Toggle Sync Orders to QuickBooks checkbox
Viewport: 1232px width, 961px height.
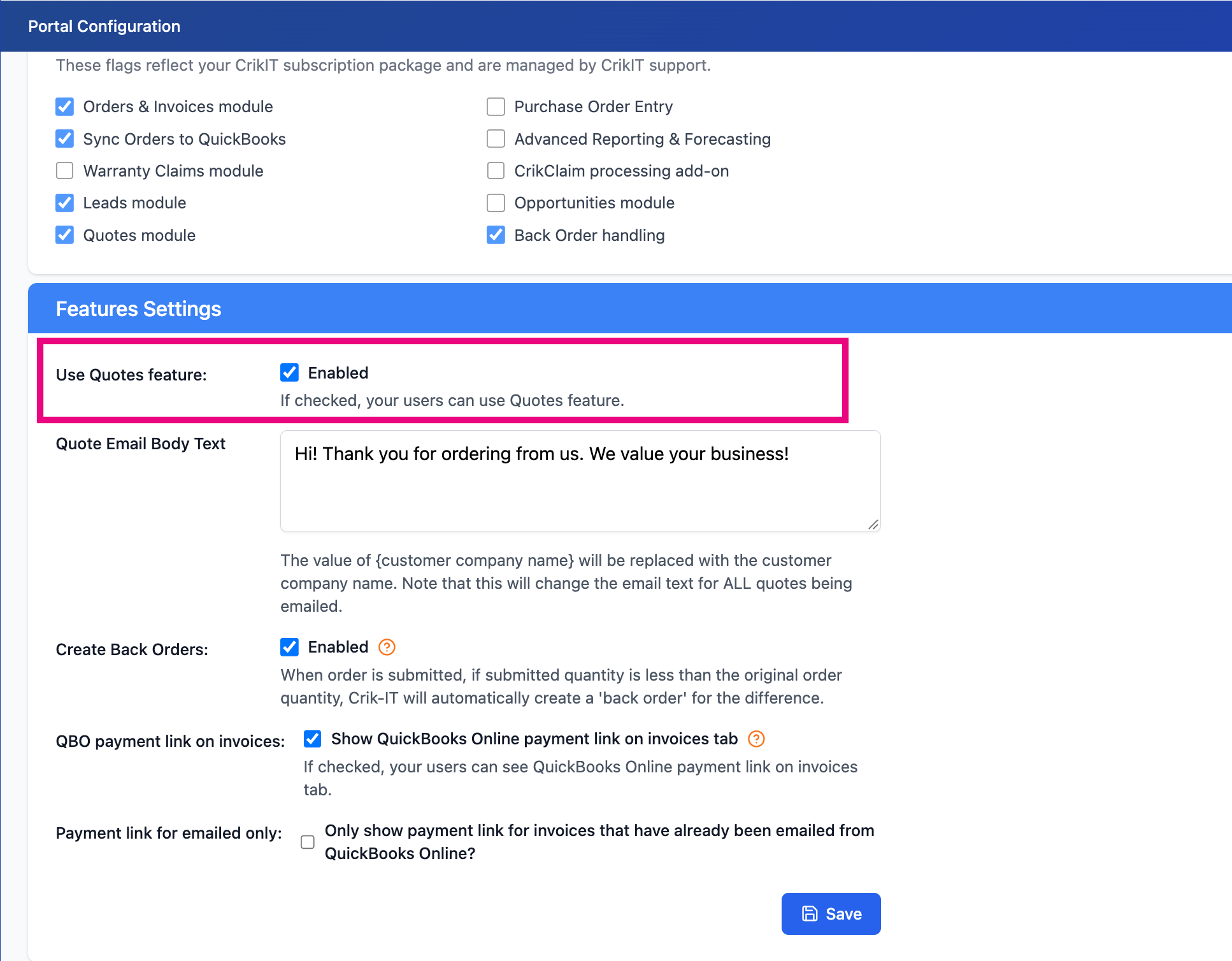pyautogui.click(x=65, y=139)
